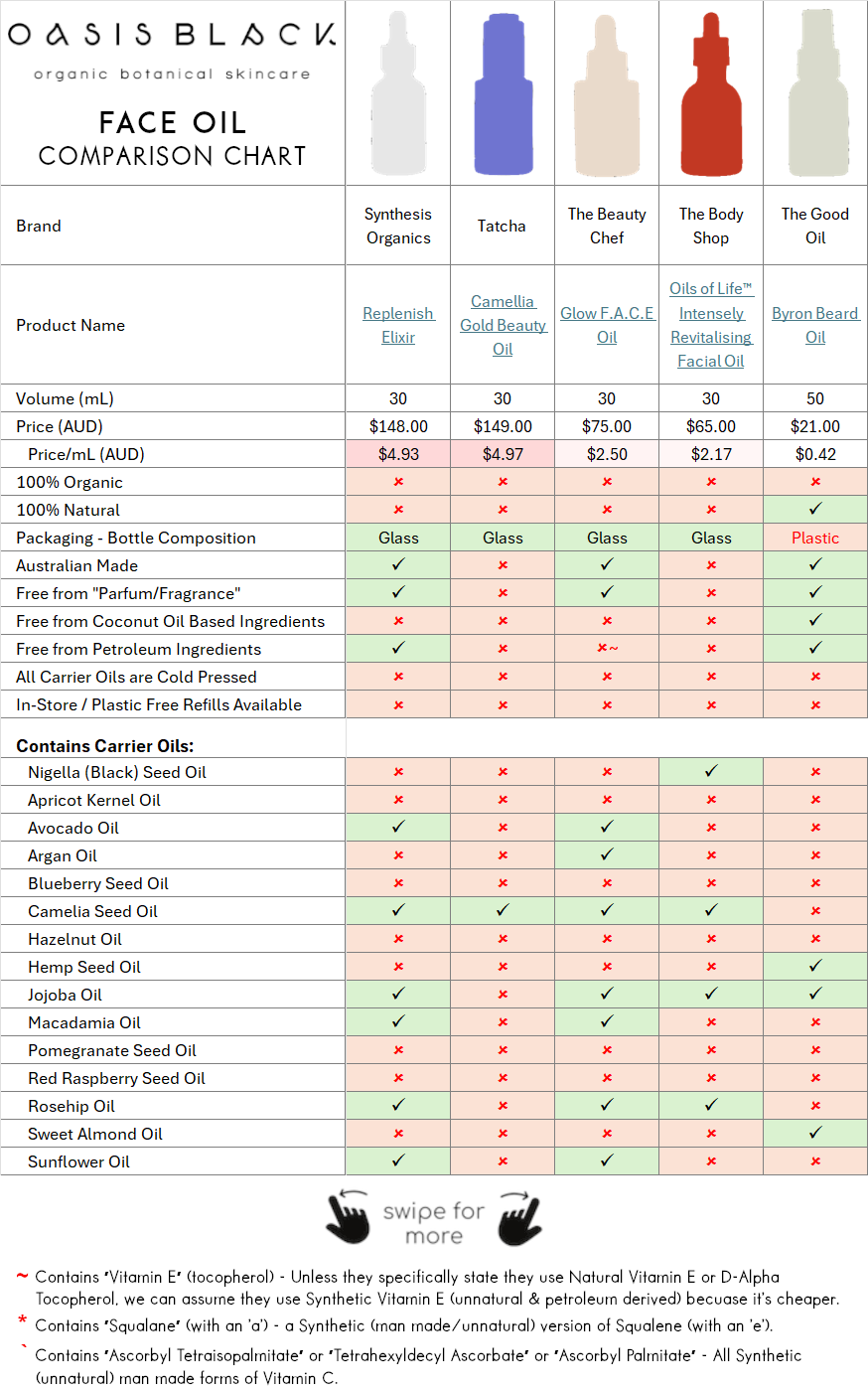Click the $21.00 price cell

point(815,426)
